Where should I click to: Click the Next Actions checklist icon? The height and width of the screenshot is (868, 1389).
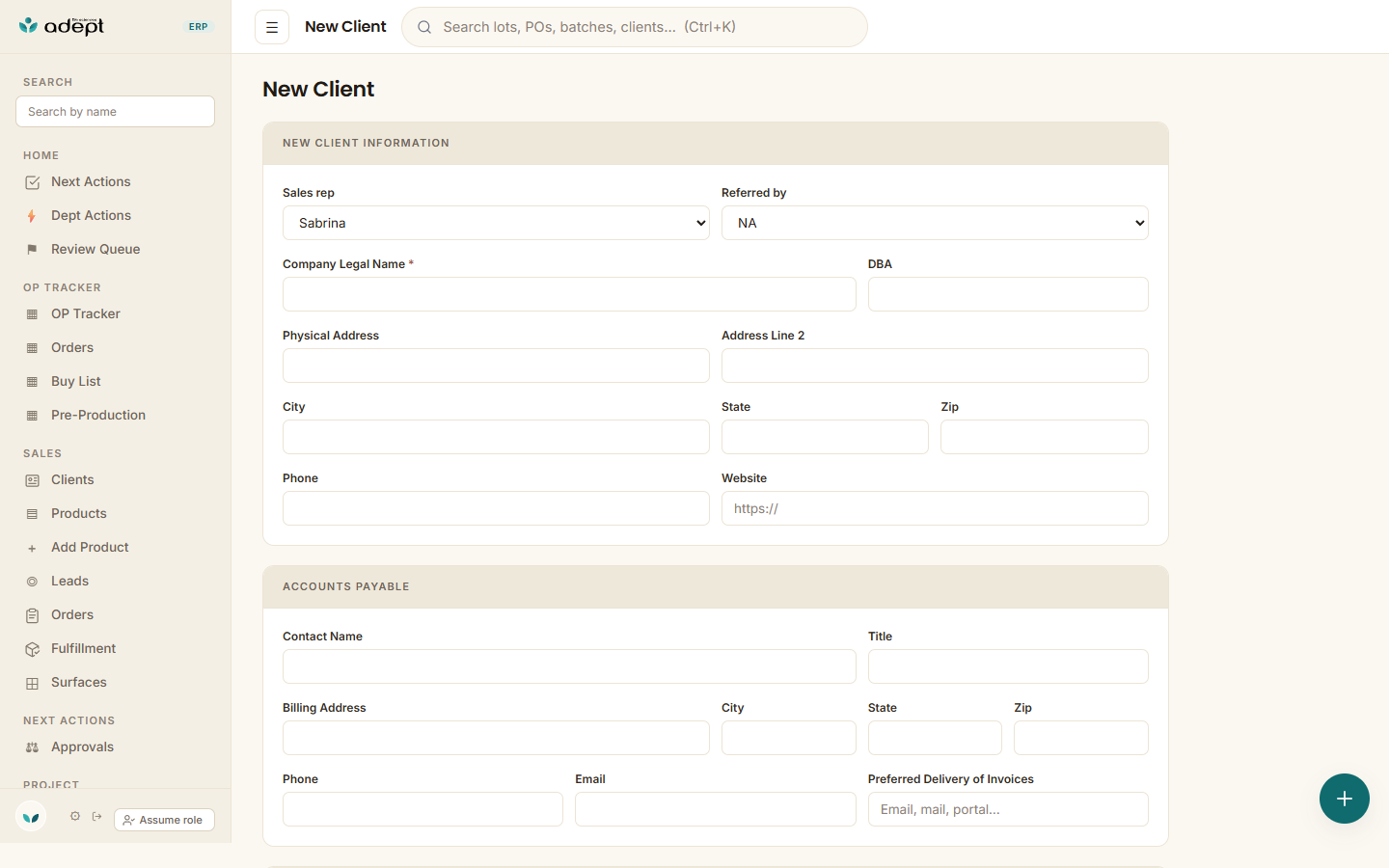[x=32, y=182]
